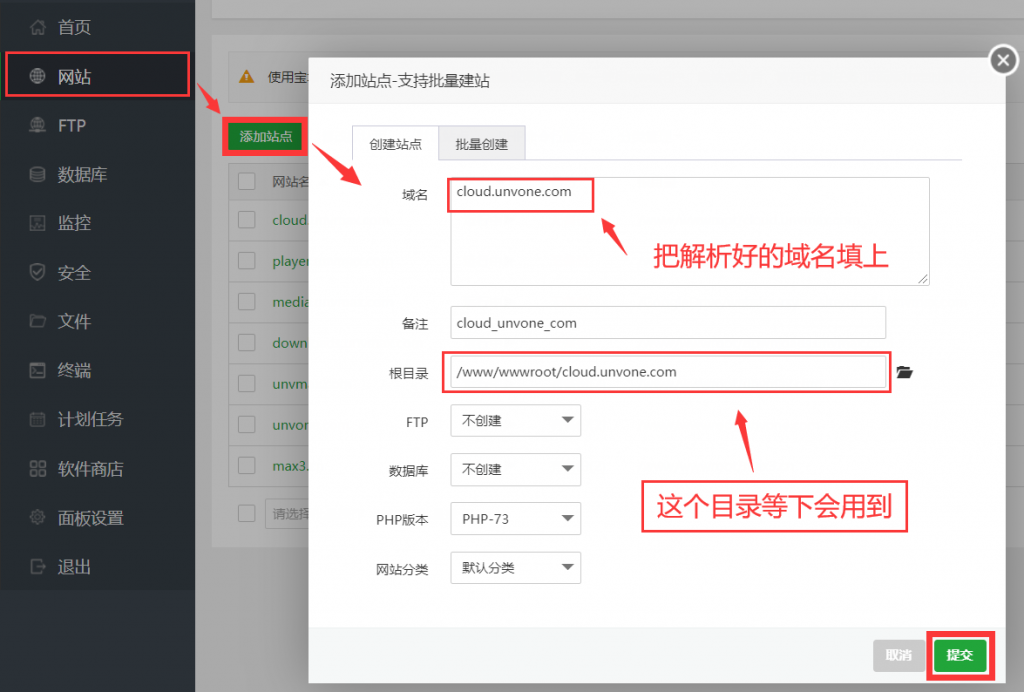This screenshot has width=1024, height=692.
Task: Click the logout icon beside 退出
Action: [38, 567]
